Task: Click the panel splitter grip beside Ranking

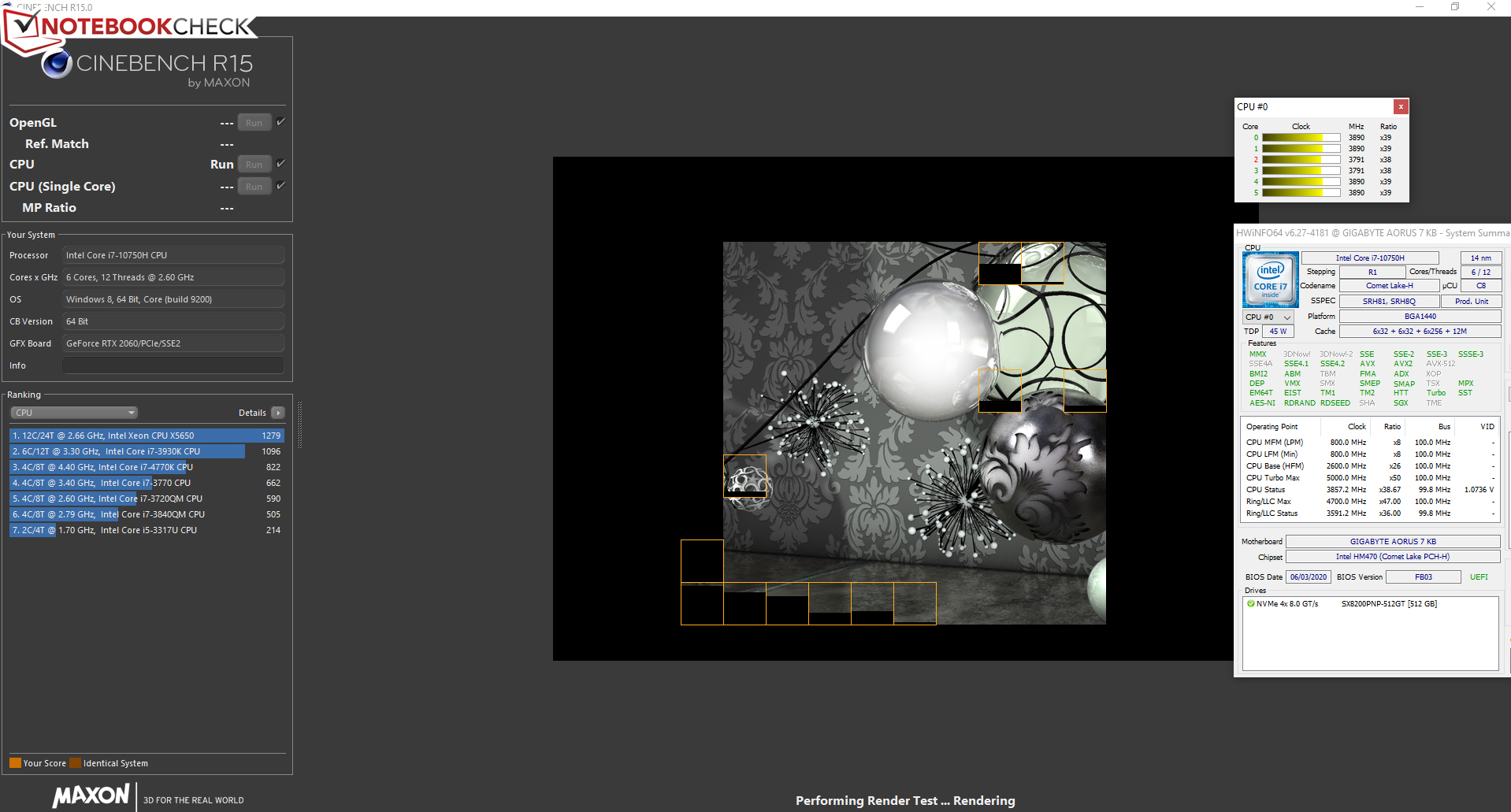Action: [299, 425]
